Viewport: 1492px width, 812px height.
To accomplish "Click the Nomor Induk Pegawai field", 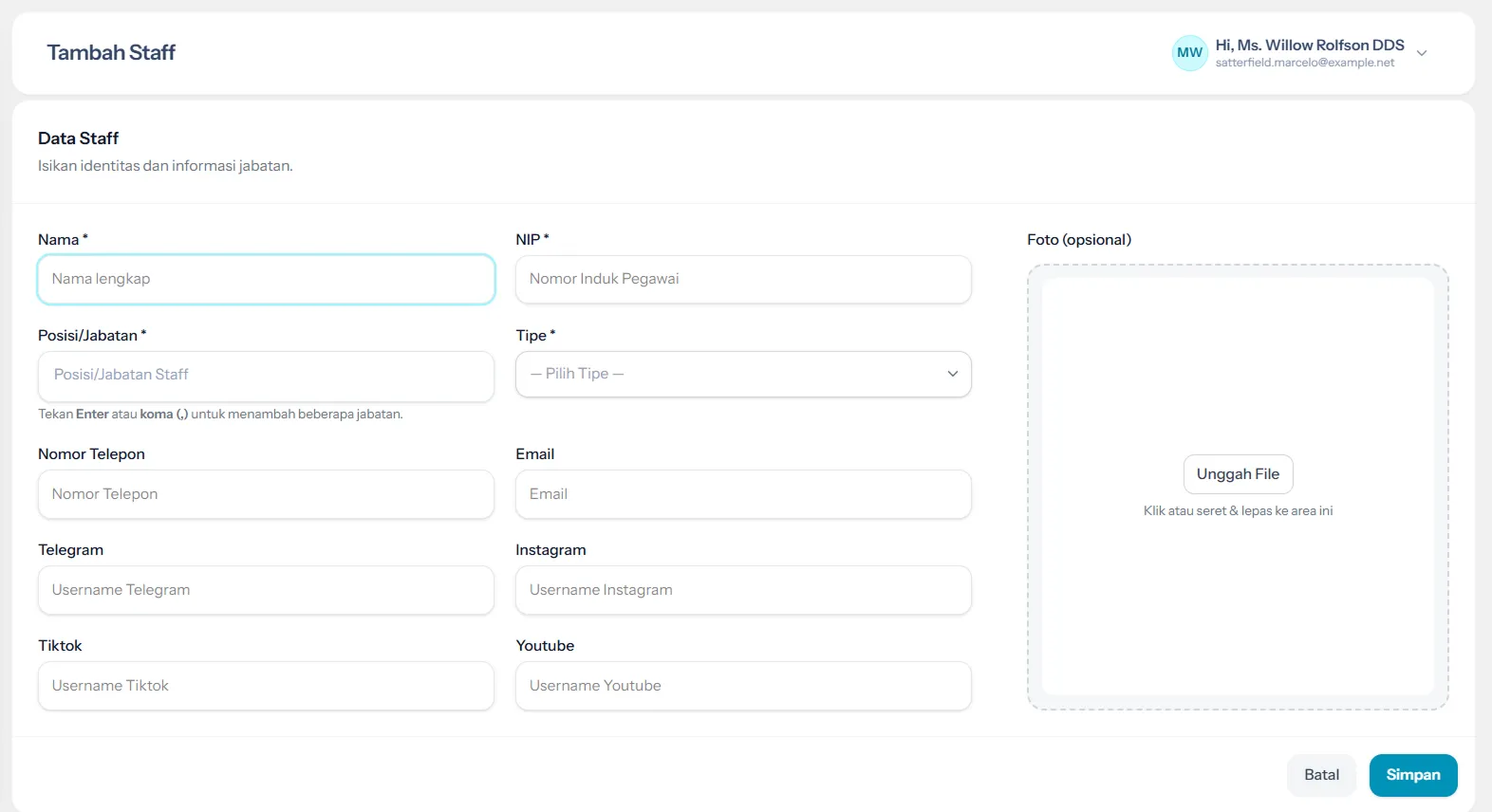I will (743, 279).
